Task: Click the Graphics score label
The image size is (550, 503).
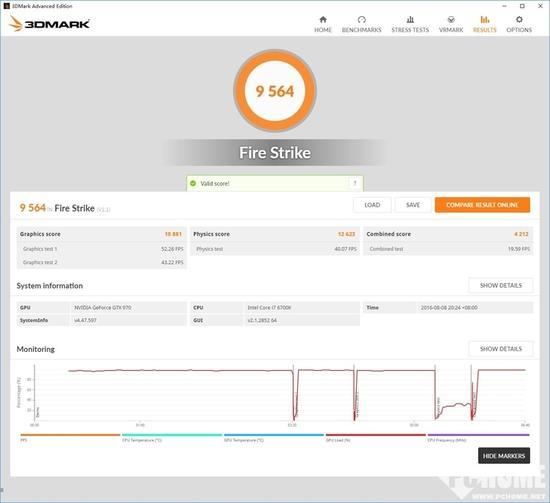Action: pos(40,234)
